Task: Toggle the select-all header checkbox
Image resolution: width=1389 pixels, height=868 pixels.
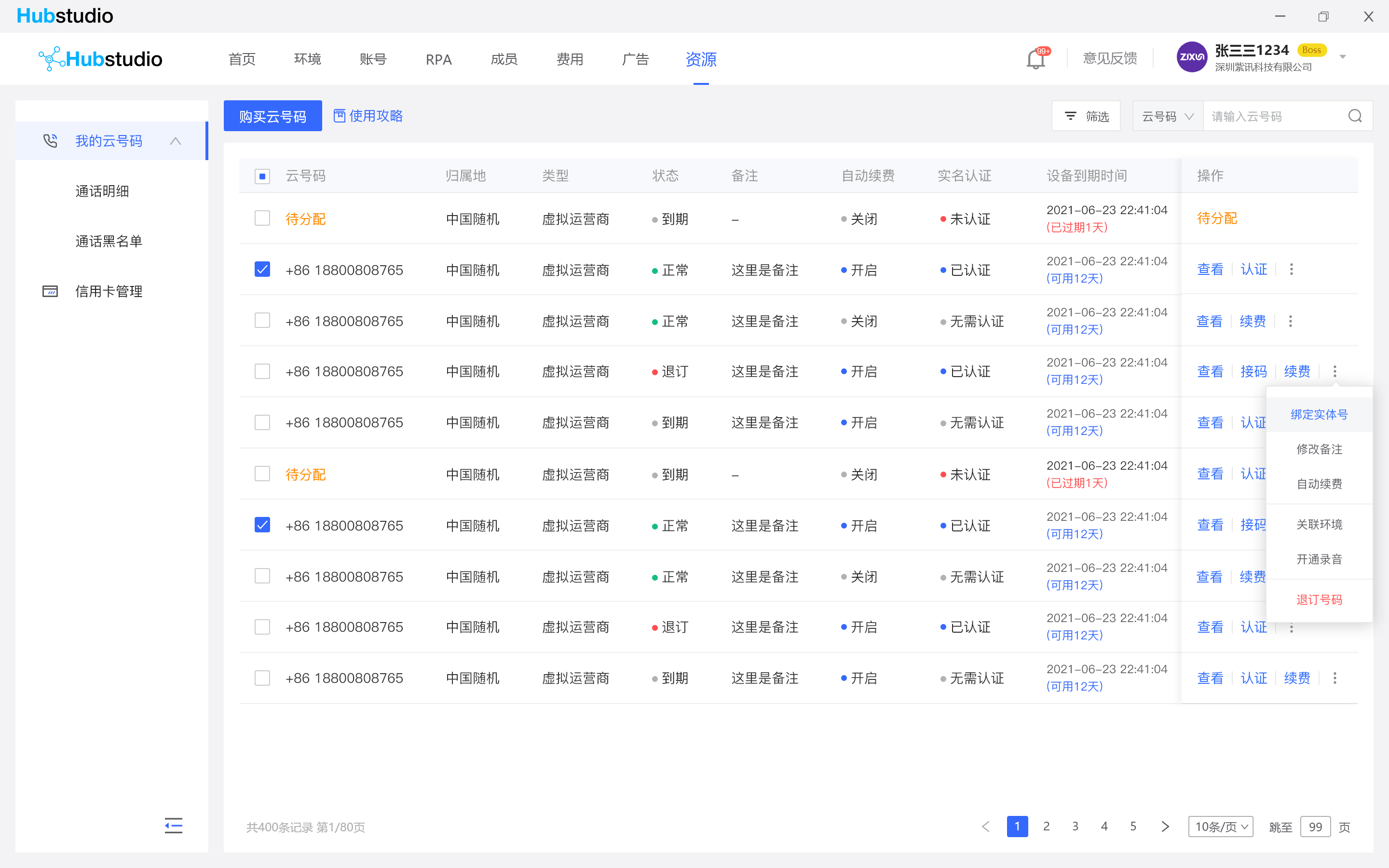Action: pyautogui.click(x=262, y=176)
